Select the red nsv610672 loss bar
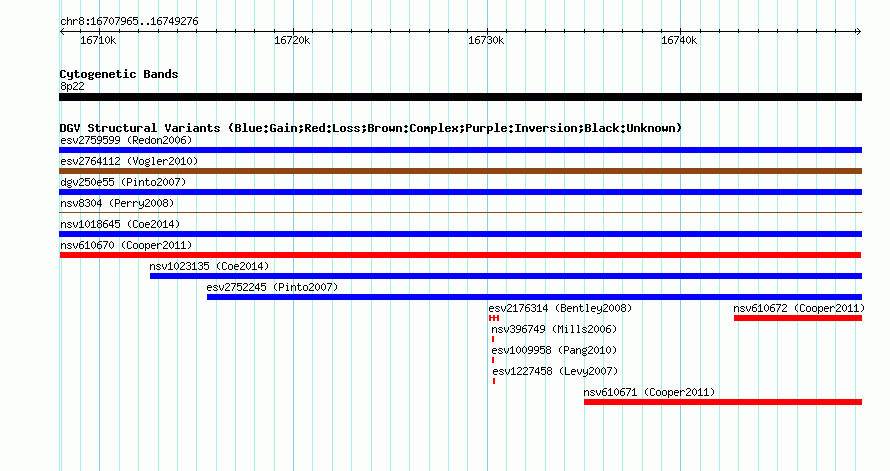The width and height of the screenshot is (890, 471). [798, 318]
